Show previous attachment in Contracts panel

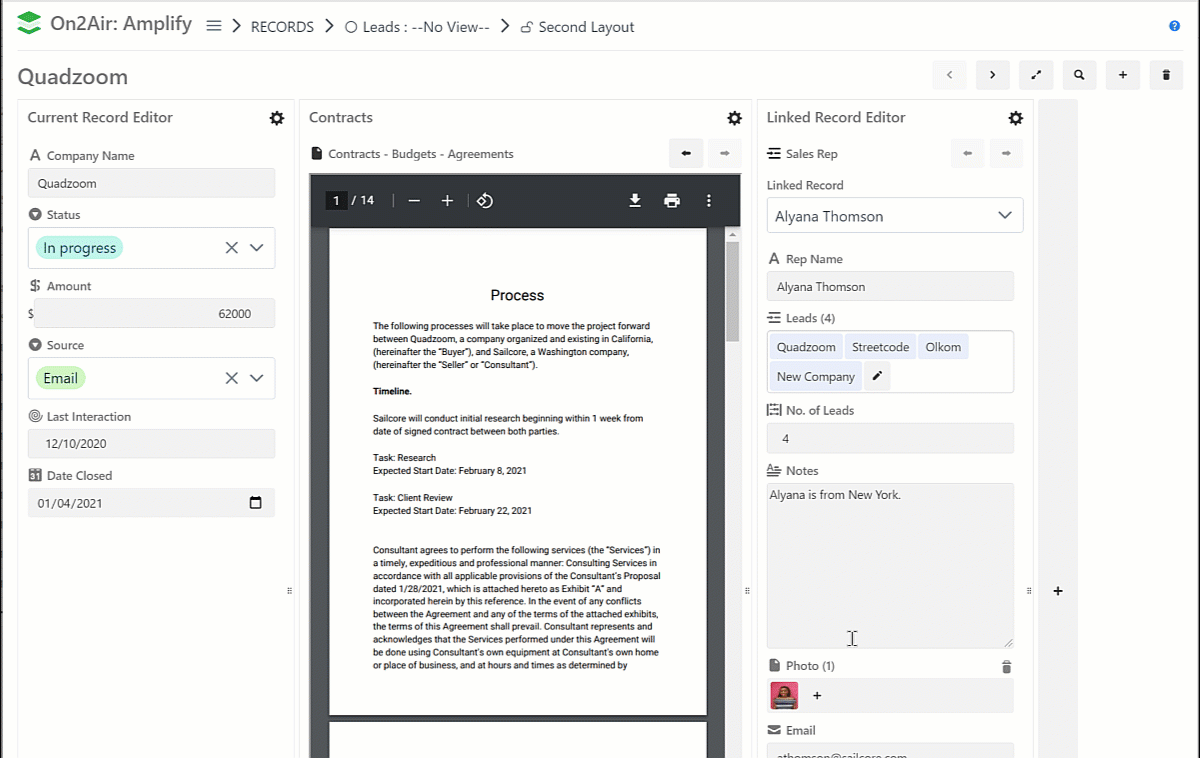[x=686, y=154]
